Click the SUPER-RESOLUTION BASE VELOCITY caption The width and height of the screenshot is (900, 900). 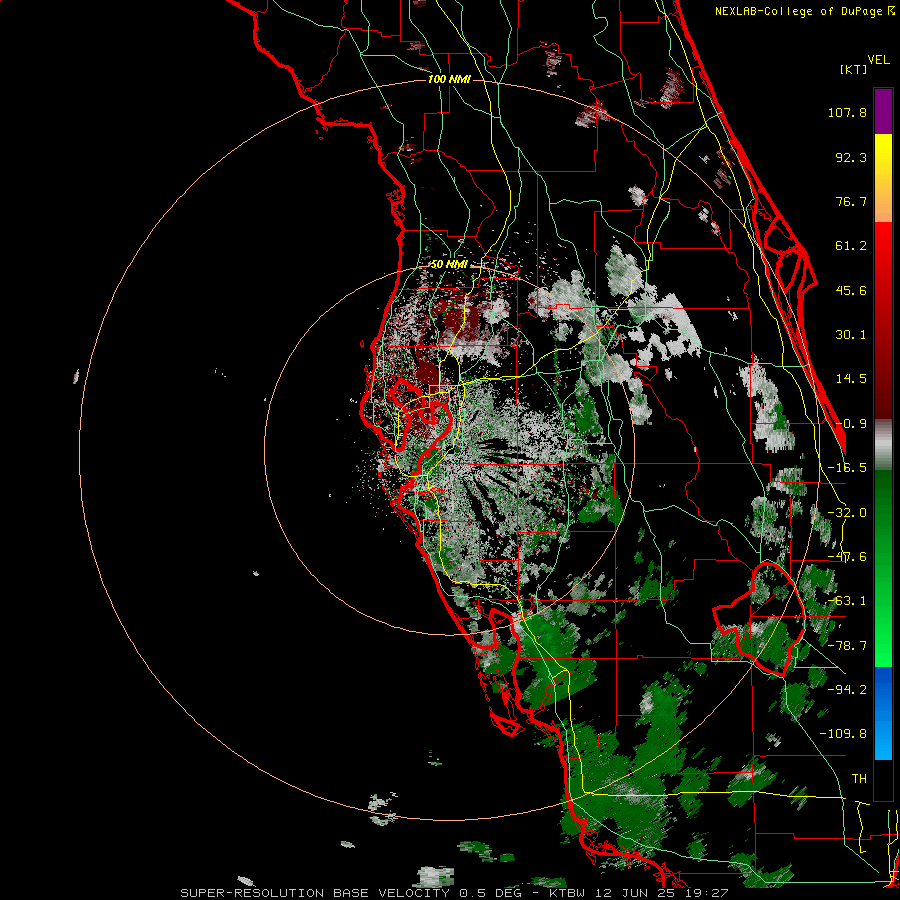point(315,893)
